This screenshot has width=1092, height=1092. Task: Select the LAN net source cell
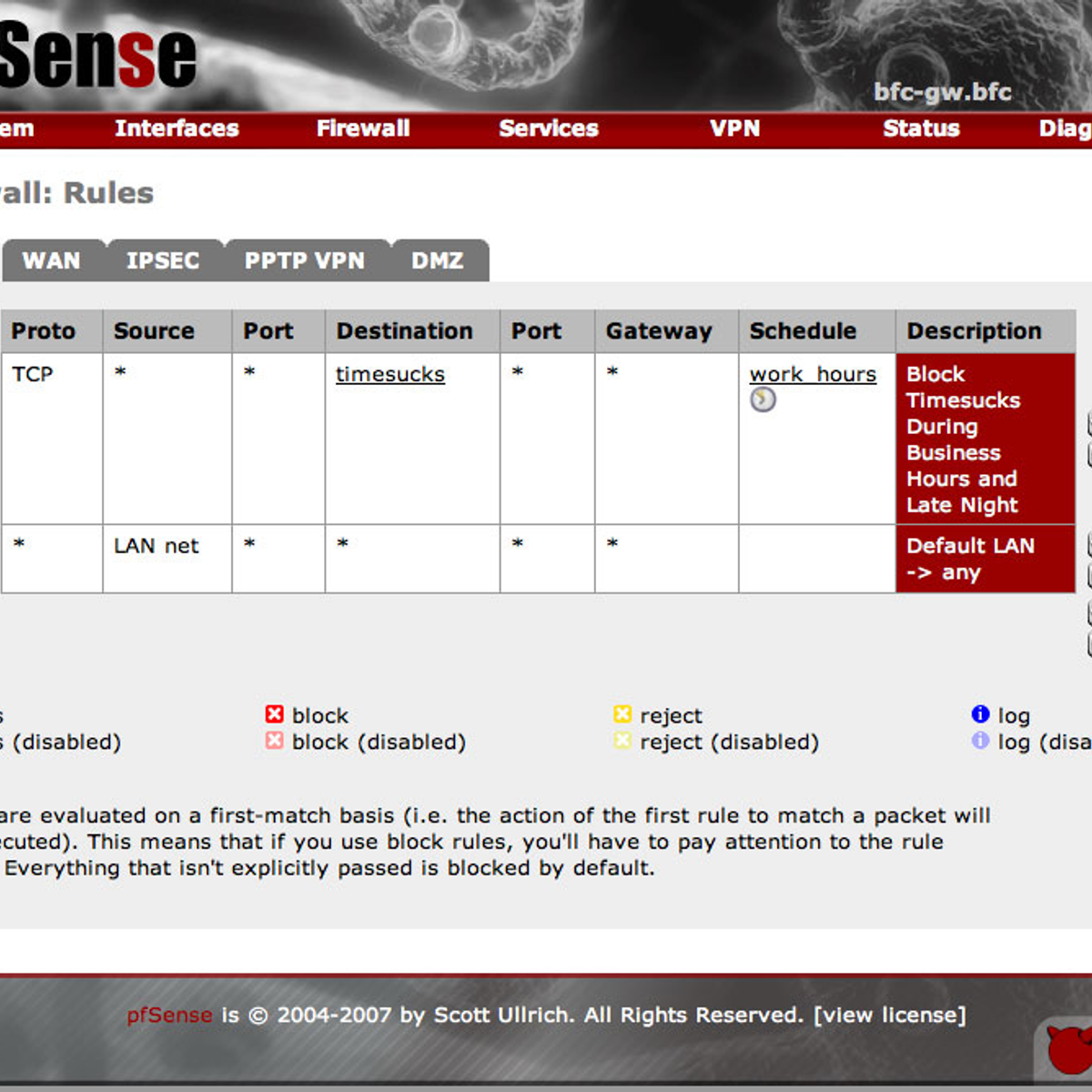(x=167, y=559)
